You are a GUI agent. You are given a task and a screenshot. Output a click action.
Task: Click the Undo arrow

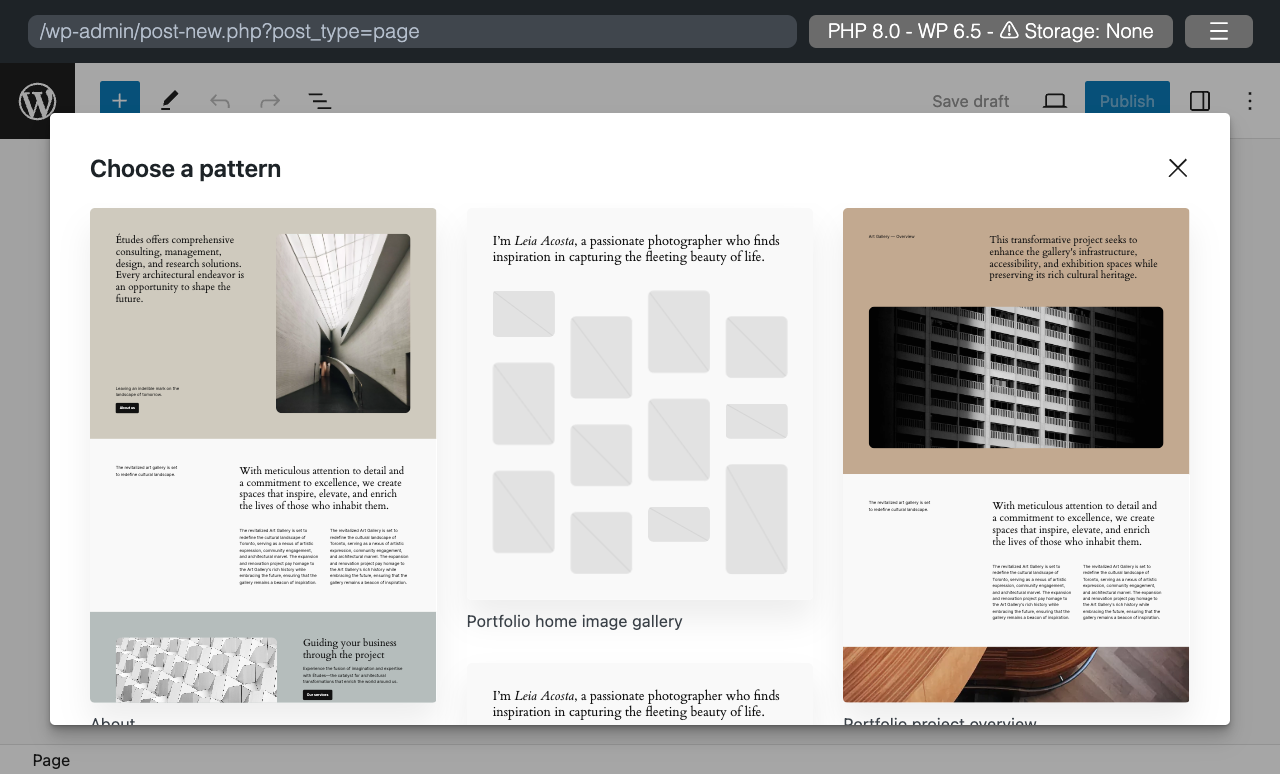pyautogui.click(x=220, y=101)
